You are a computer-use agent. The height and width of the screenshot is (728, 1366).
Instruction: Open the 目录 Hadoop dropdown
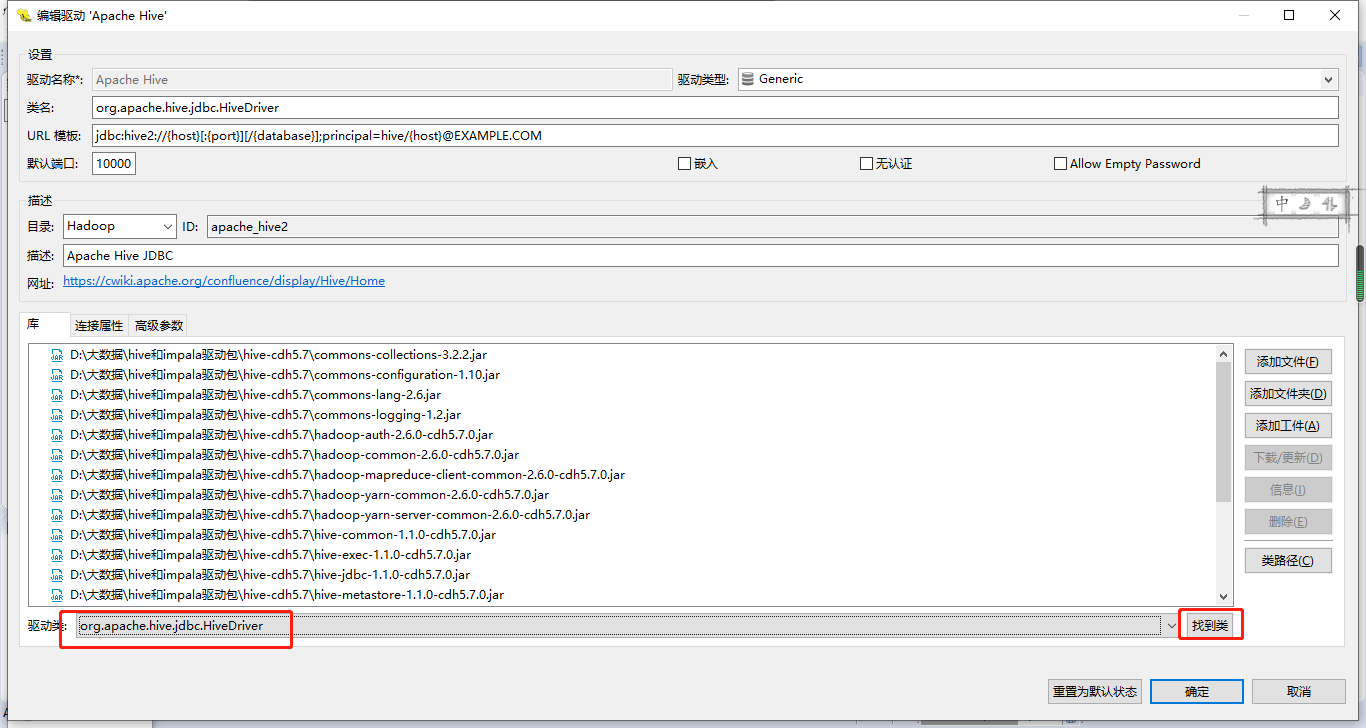pos(166,226)
